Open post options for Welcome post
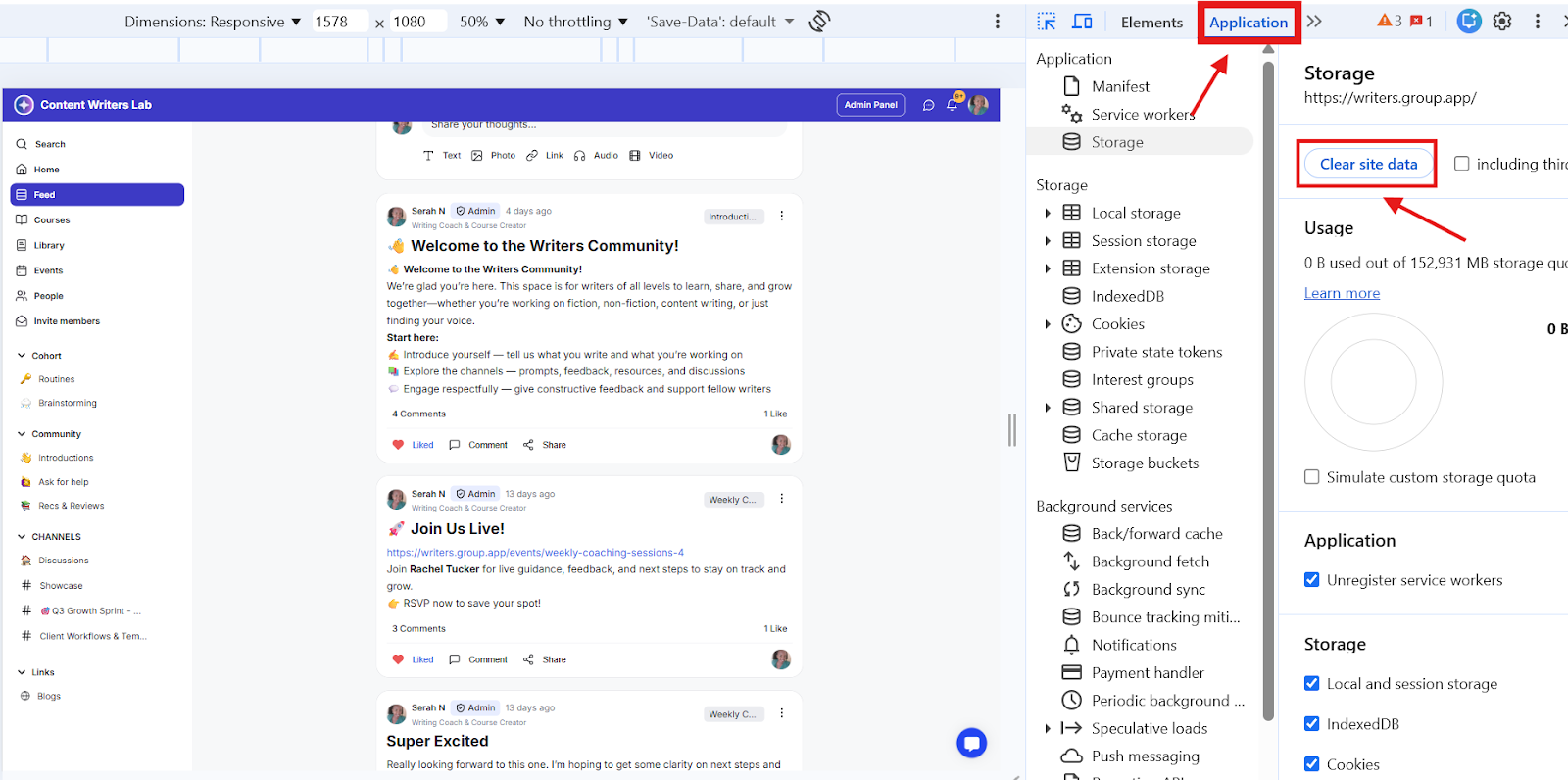This screenshot has height=780, width=1568. tap(781, 216)
